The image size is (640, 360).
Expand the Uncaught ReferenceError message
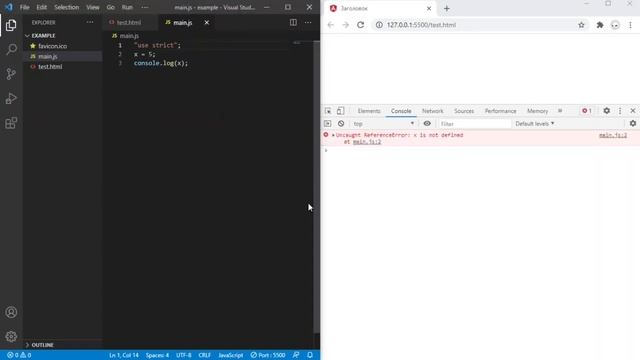(333, 135)
